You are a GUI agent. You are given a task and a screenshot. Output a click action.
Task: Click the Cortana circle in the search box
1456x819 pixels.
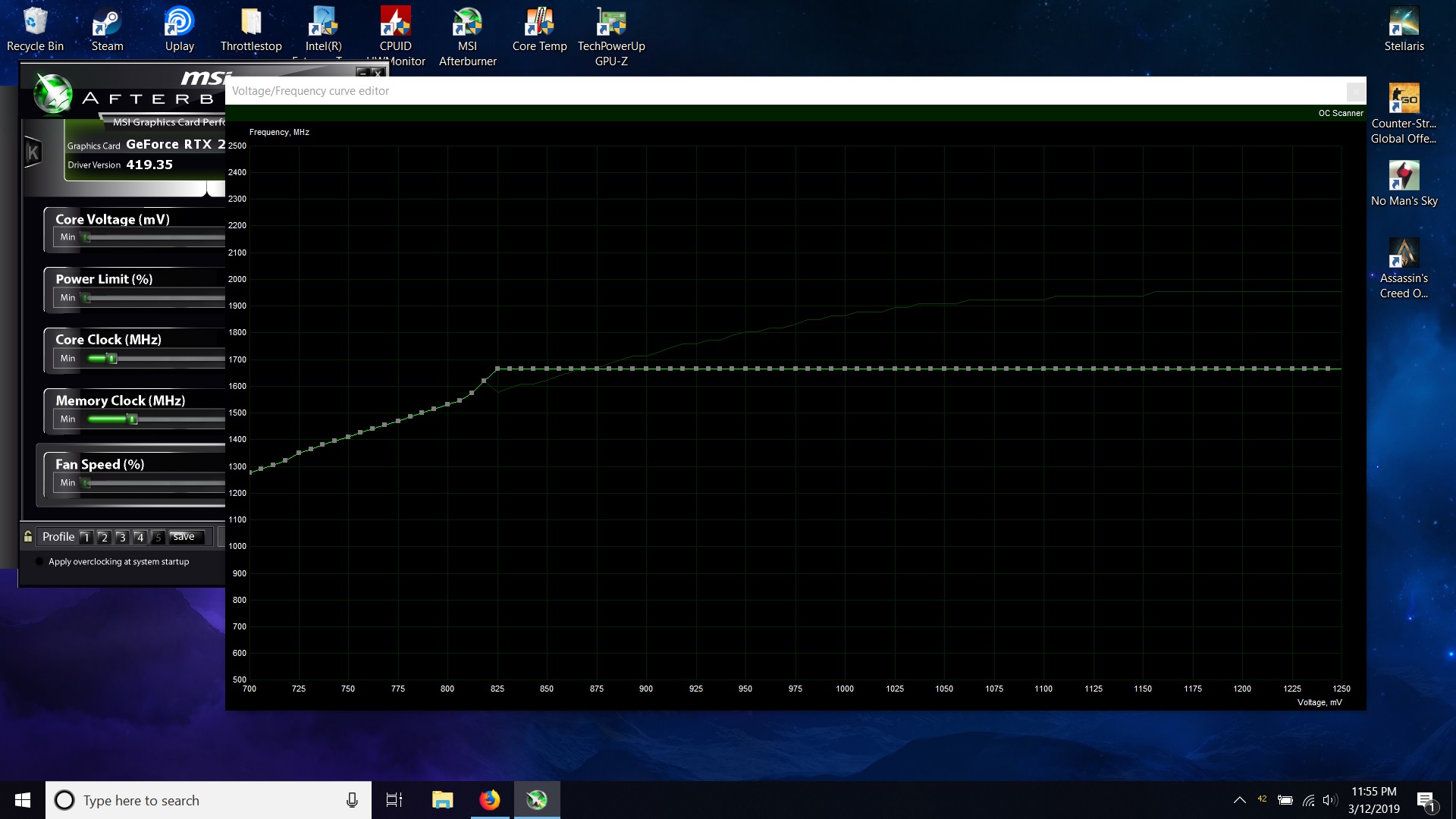tap(64, 800)
